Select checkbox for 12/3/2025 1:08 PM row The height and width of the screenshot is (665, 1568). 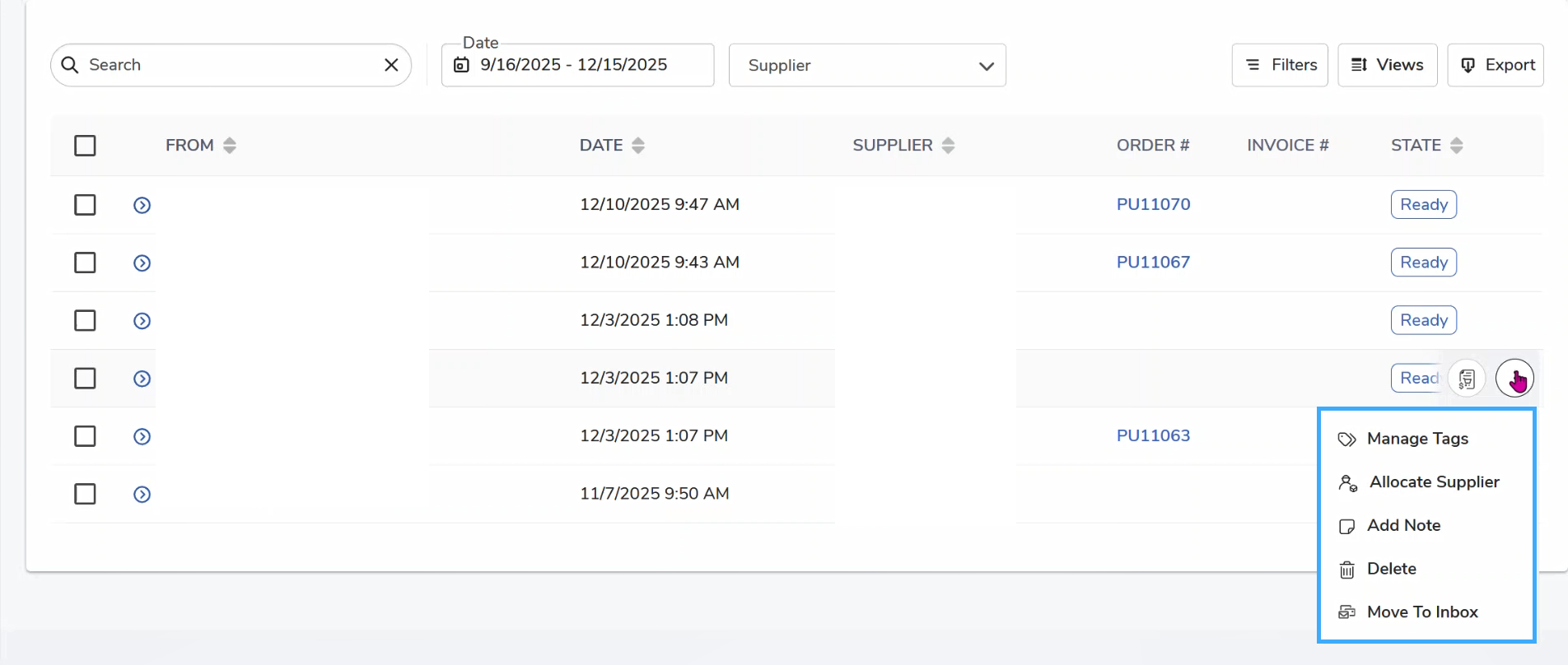click(85, 320)
